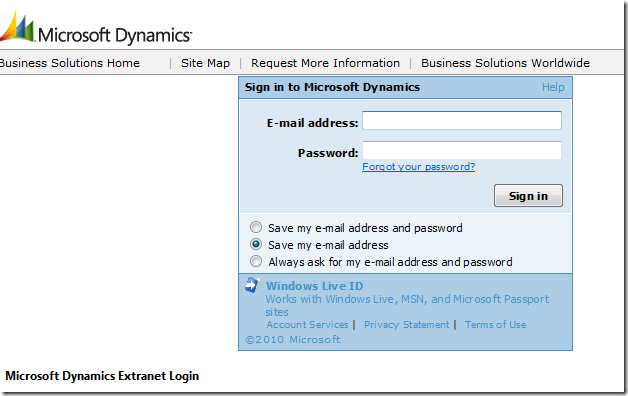Click the Works with Windows Live description text
Screen dimensions: 628x396
click(x=407, y=306)
